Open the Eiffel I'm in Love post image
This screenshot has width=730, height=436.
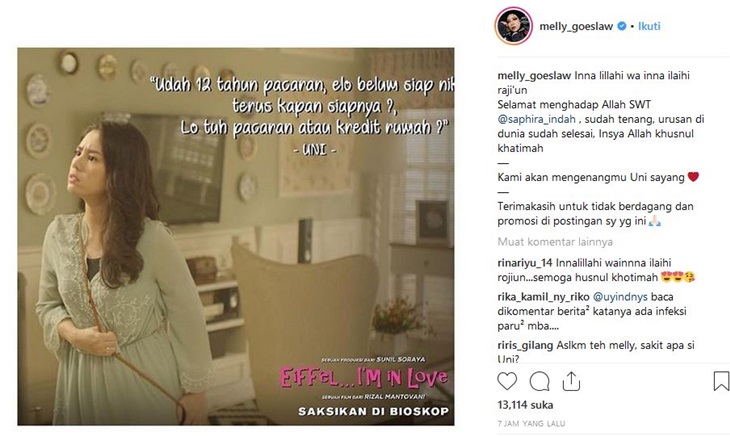236,236
